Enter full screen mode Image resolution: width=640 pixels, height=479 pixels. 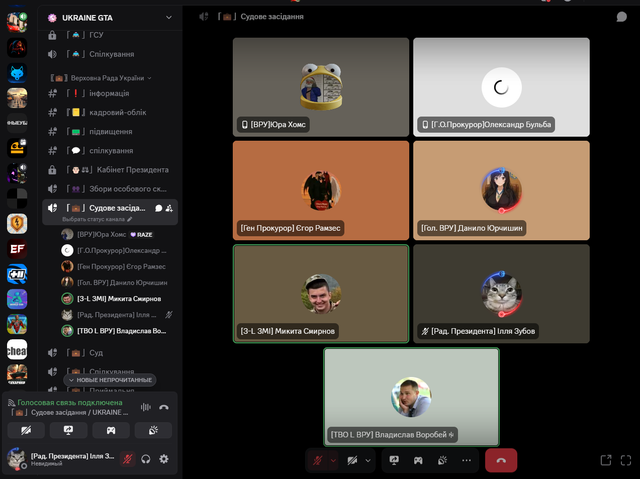[626, 460]
